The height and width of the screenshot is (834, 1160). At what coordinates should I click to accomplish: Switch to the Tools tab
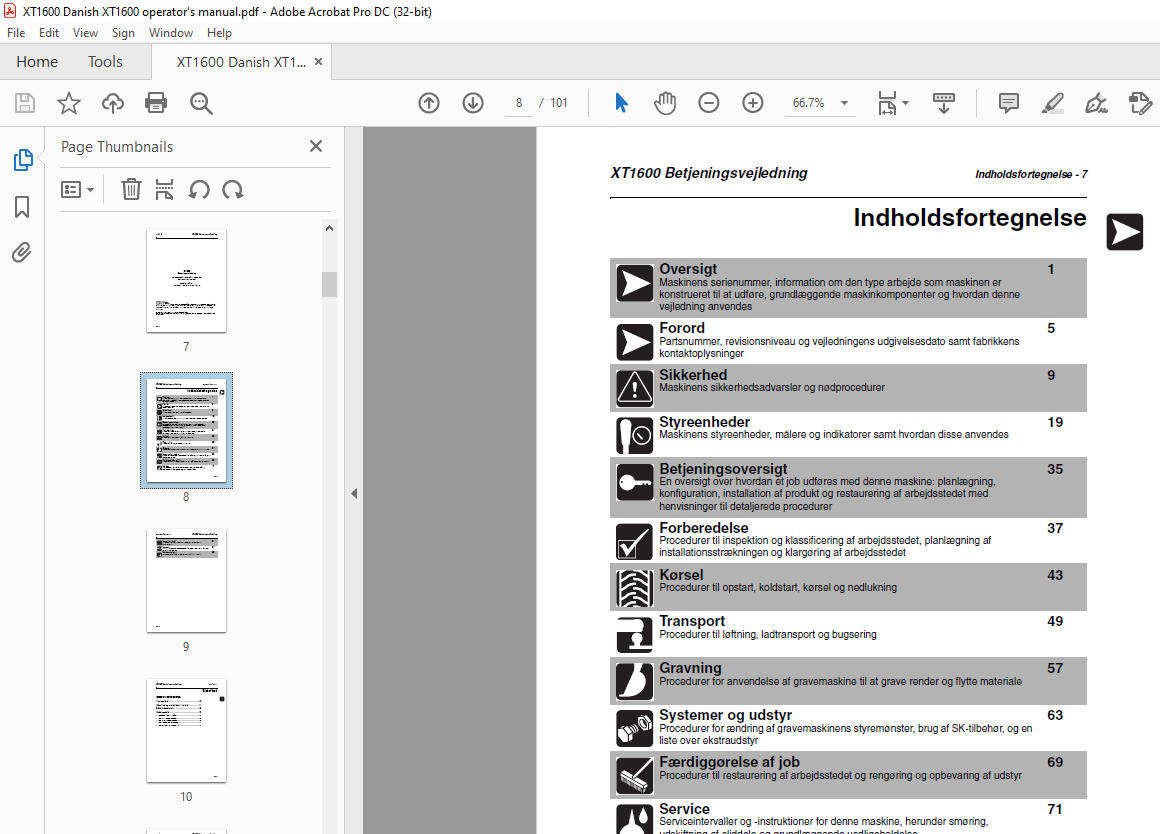(x=105, y=62)
